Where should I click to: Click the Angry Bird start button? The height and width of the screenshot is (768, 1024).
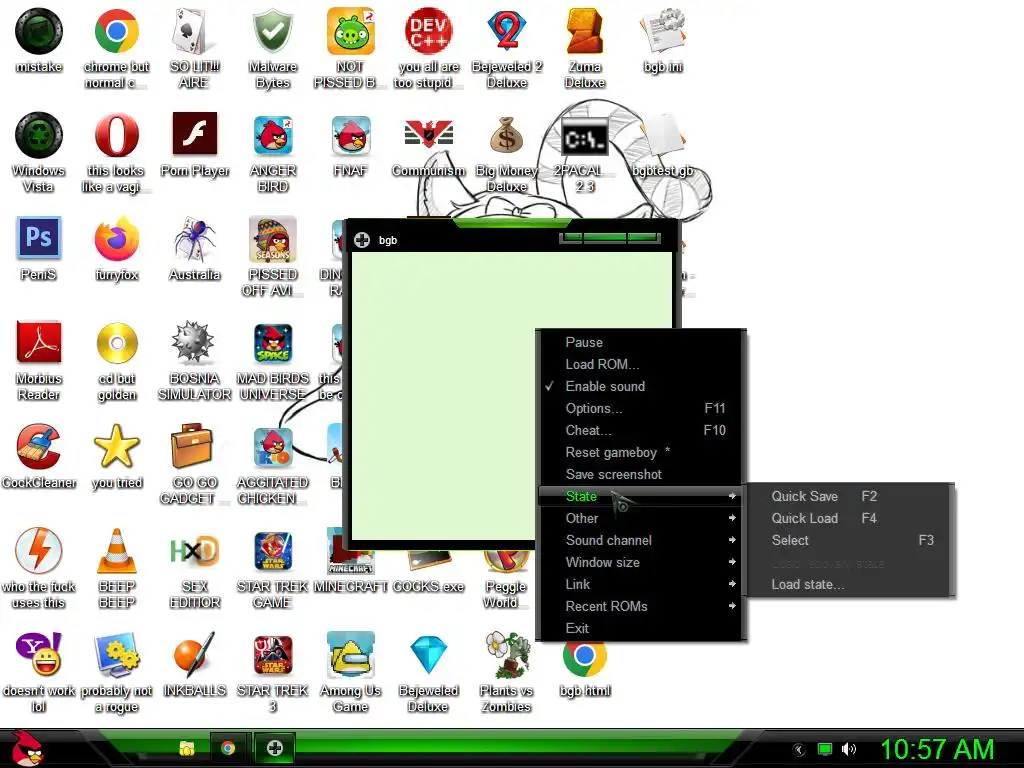[x=26, y=748]
